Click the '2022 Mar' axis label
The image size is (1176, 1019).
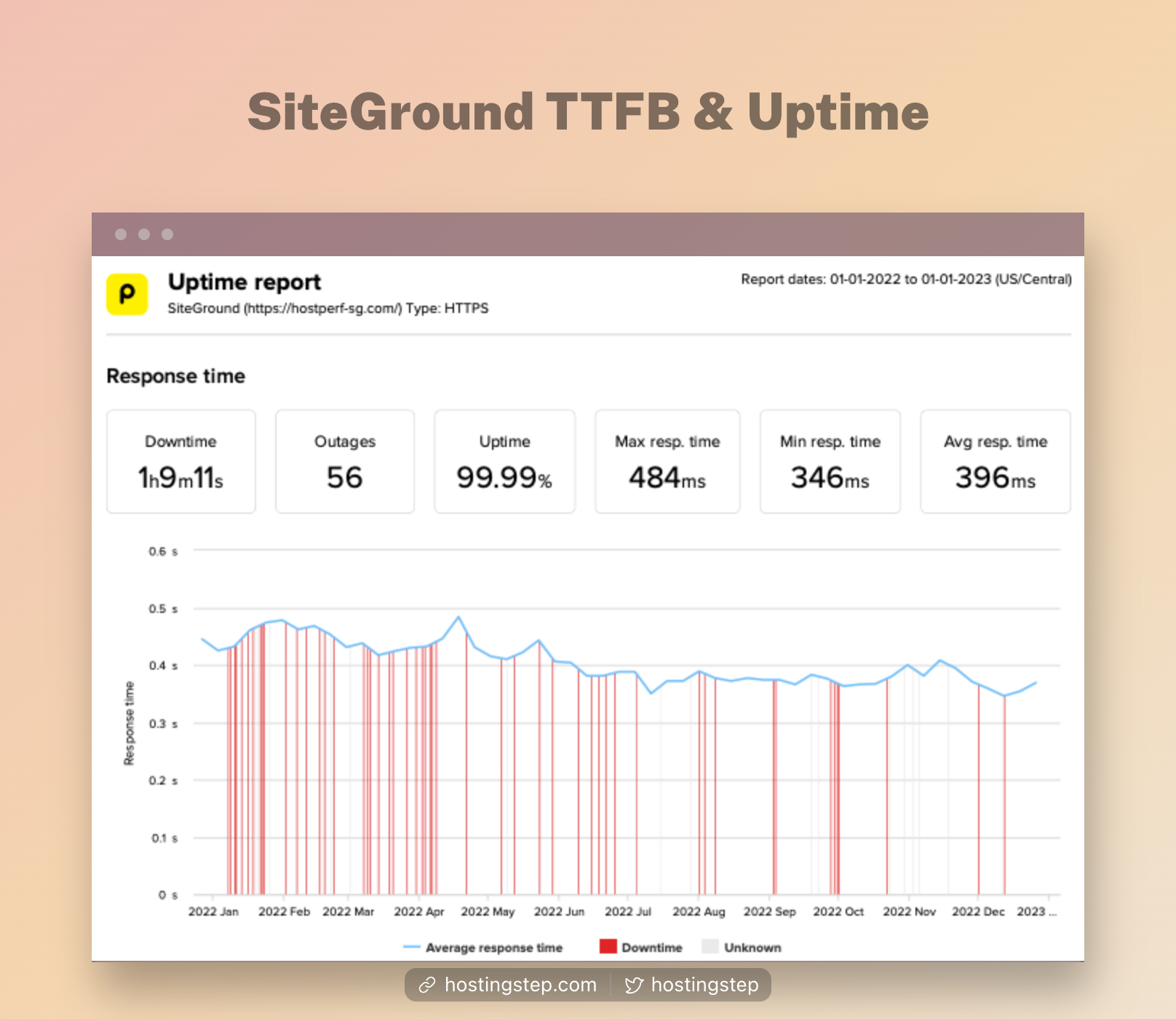click(348, 911)
